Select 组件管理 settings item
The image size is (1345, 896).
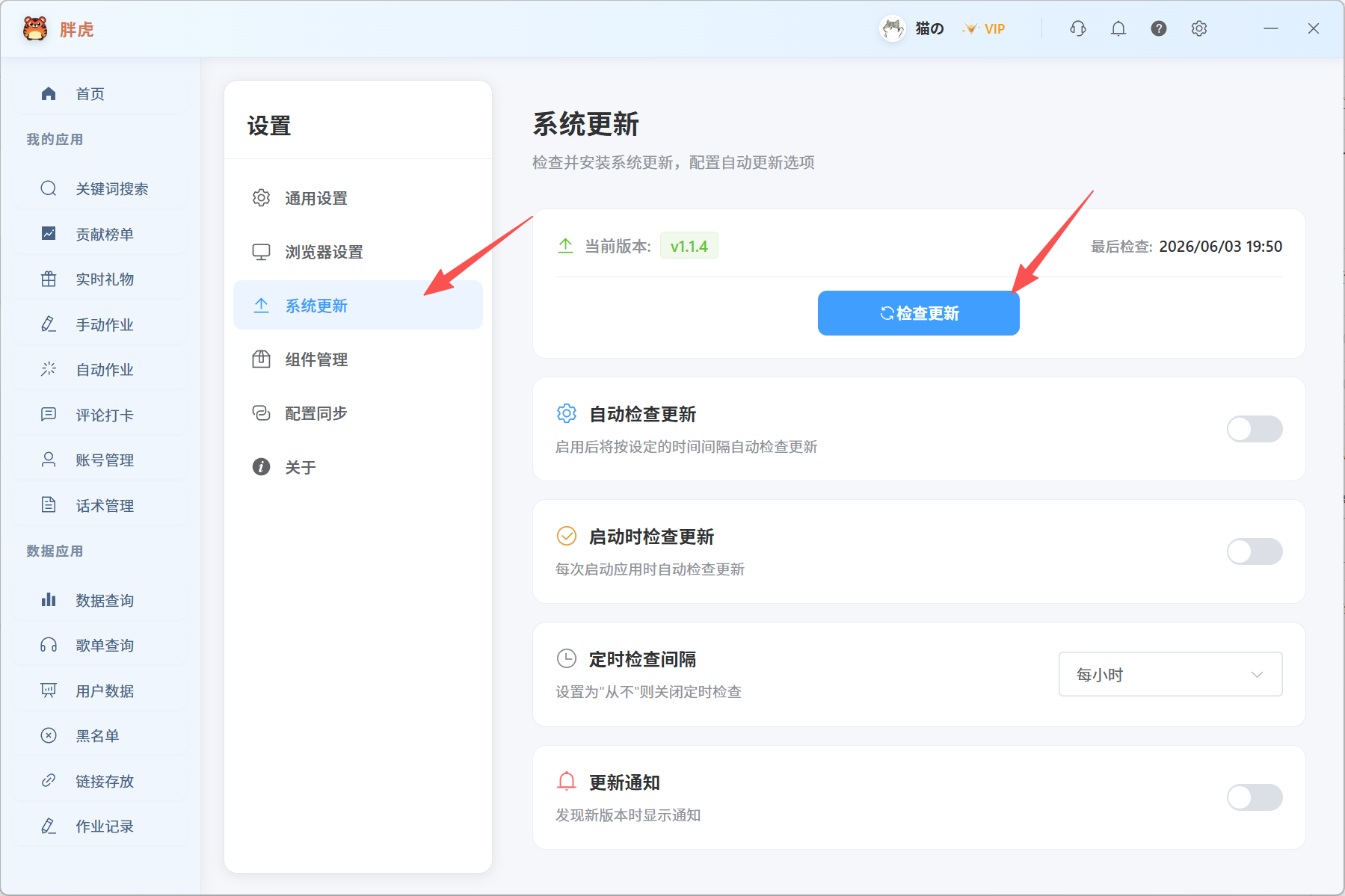point(358,359)
